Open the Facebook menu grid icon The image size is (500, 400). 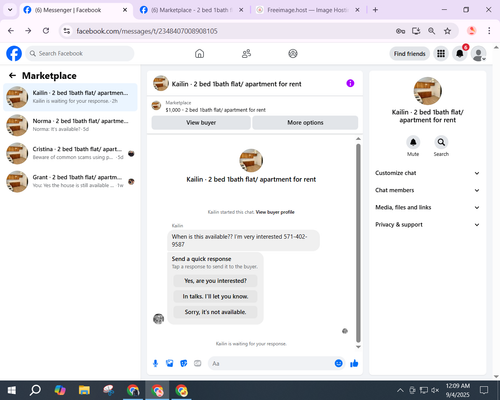(x=441, y=53)
